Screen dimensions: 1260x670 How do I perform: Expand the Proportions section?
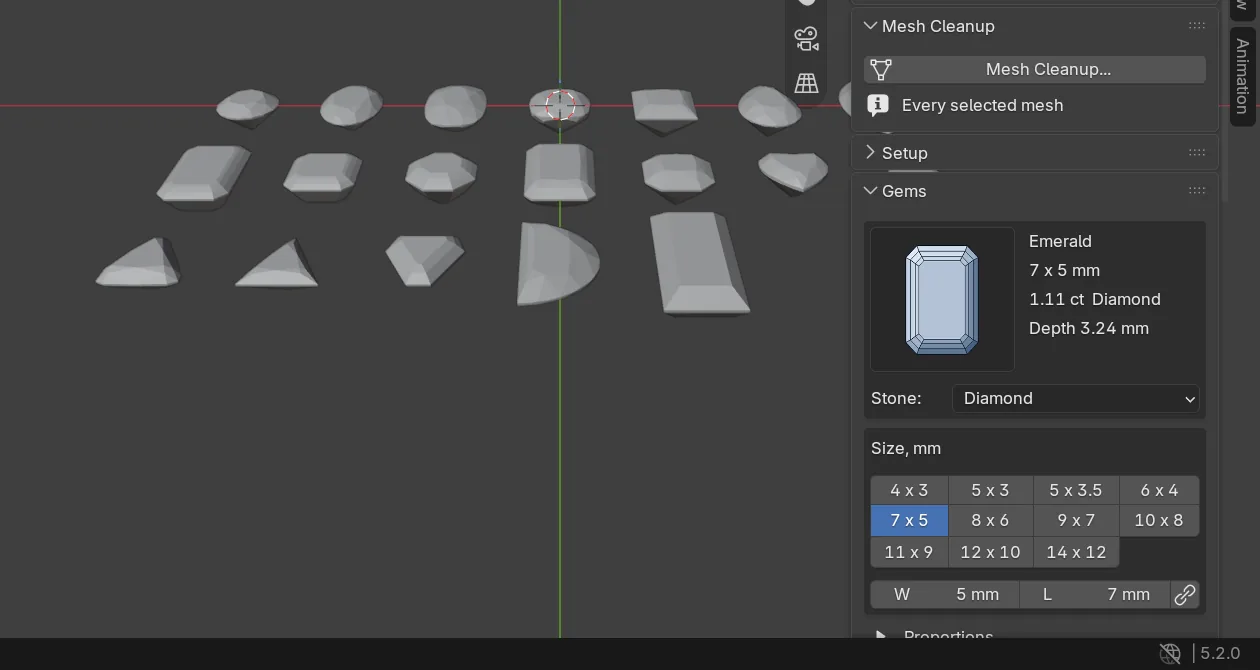[x=881, y=635]
